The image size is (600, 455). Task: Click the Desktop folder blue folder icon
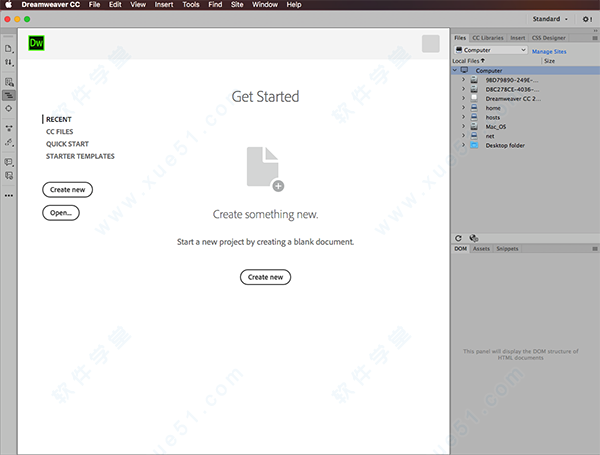474,145
